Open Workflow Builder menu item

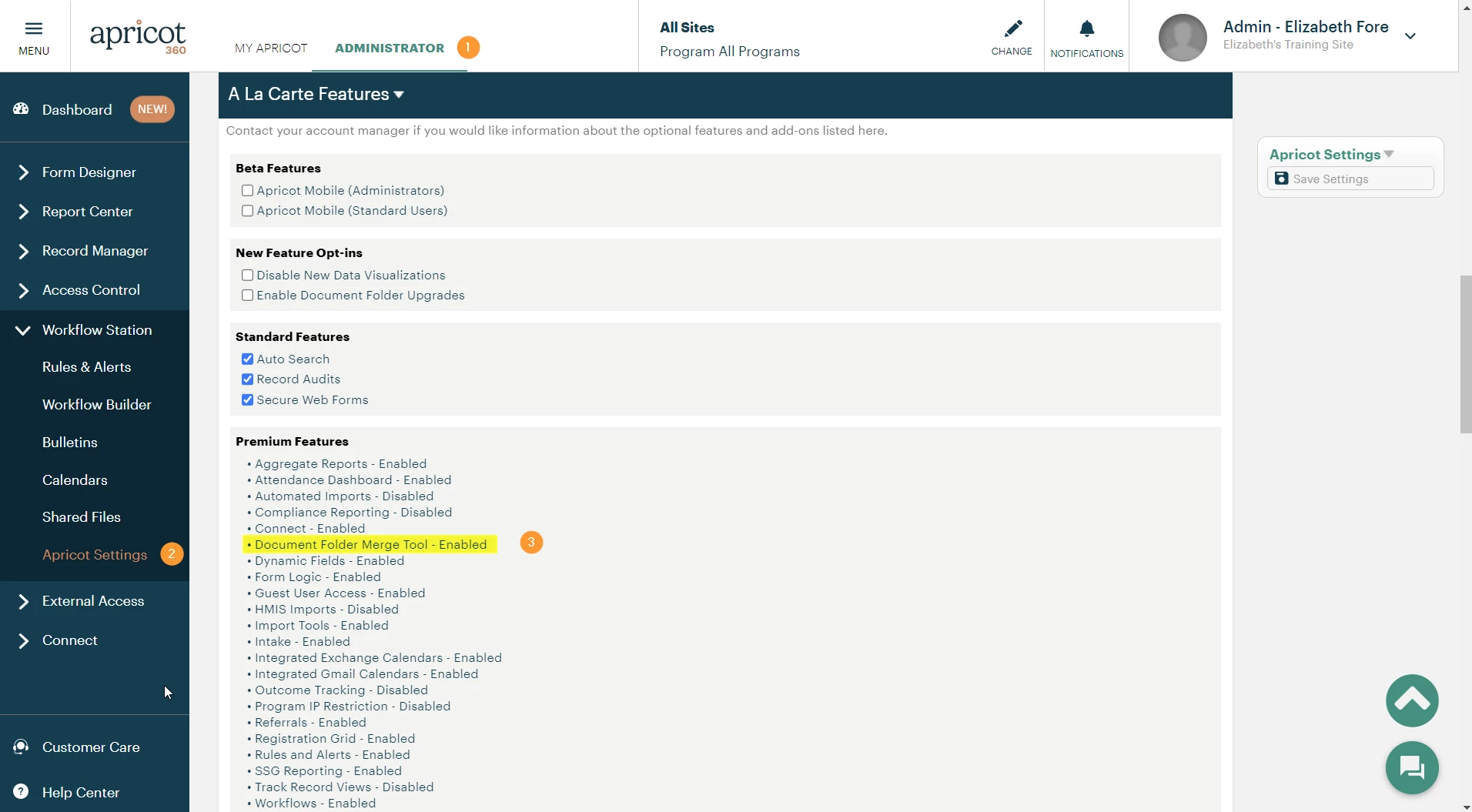[x=97, y=405]
